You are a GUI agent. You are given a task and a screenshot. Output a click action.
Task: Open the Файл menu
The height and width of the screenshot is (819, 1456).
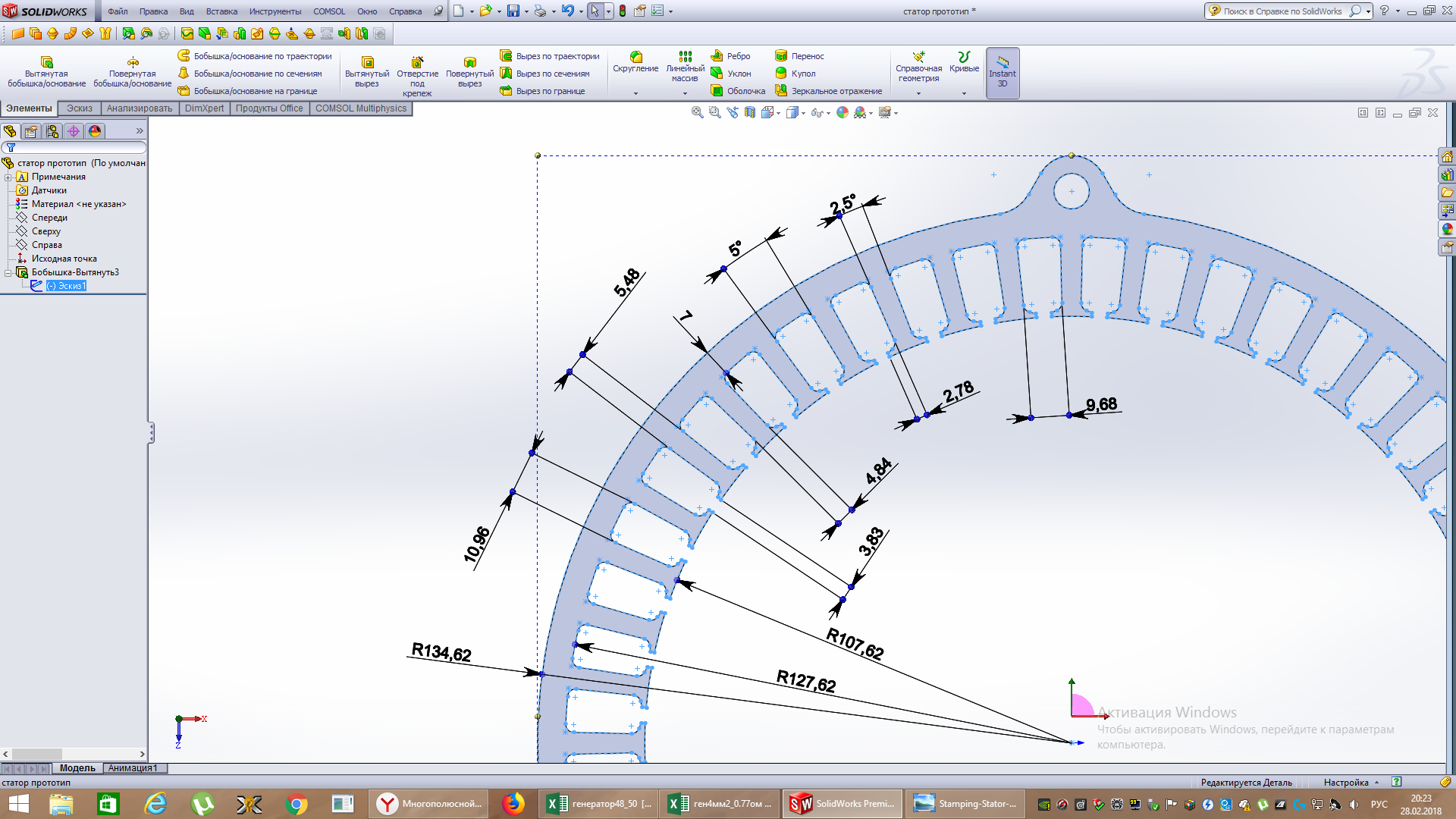coord(118,11)
